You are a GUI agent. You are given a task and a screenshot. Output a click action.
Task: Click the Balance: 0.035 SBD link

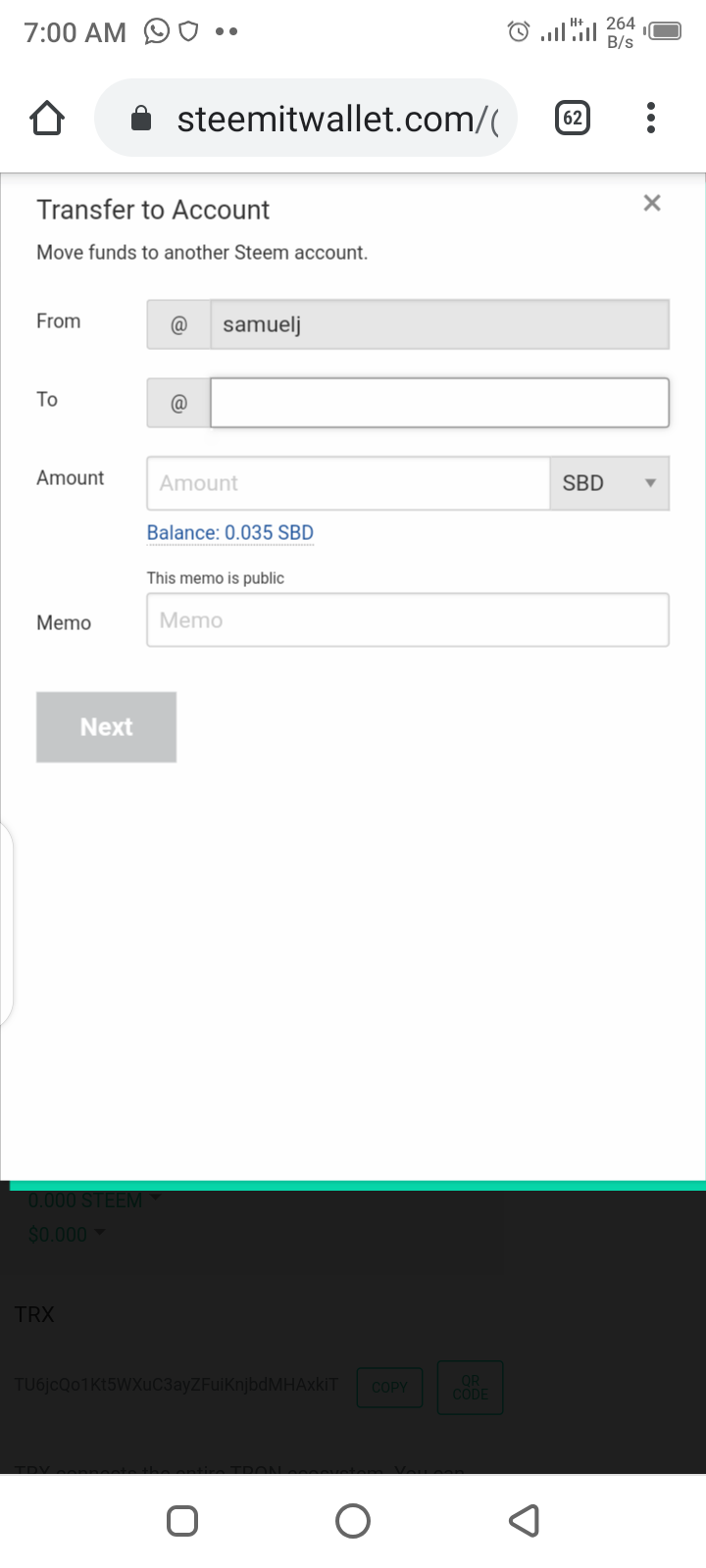tap(230, 533)
